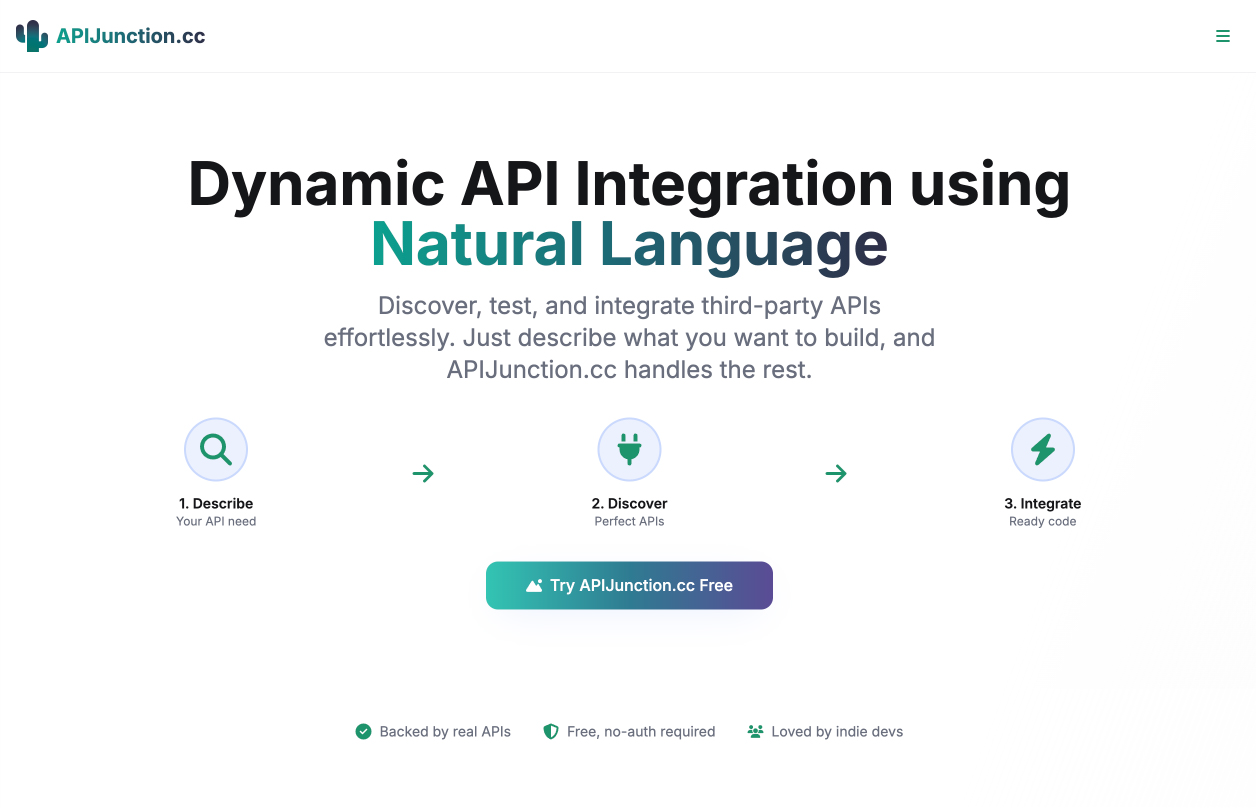Click the magnifying glass Describe icon
1257x808 pixels.
tap(216, 450)
